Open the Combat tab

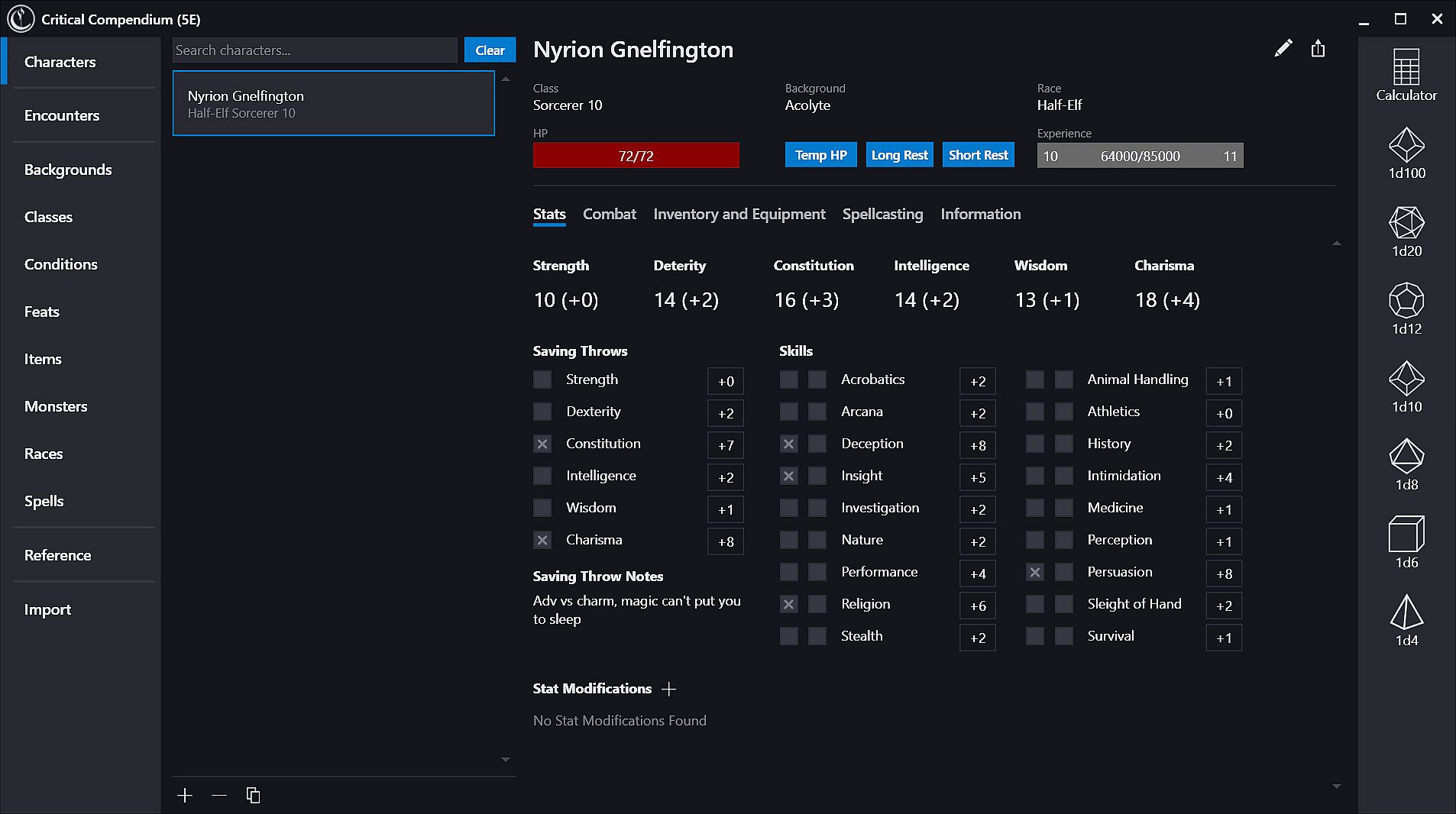click(x=609, y=215)
